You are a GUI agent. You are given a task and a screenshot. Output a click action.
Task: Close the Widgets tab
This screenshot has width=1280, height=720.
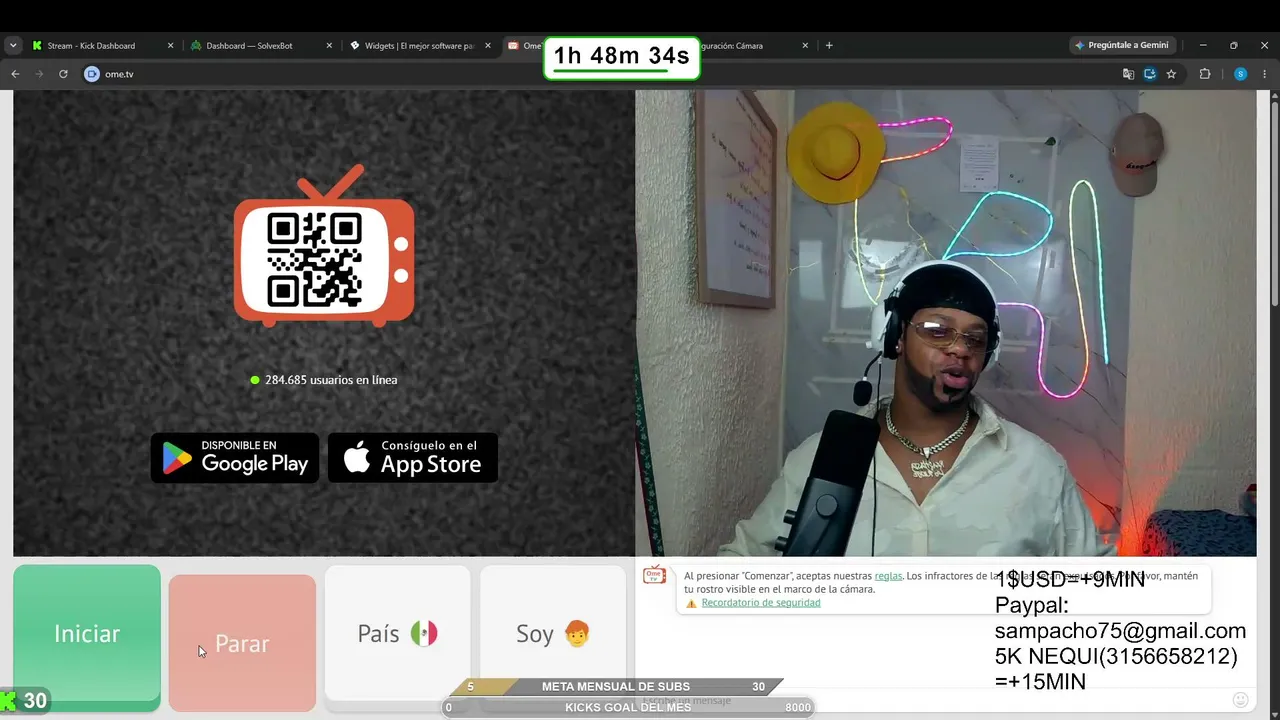(x=488, y=46)
